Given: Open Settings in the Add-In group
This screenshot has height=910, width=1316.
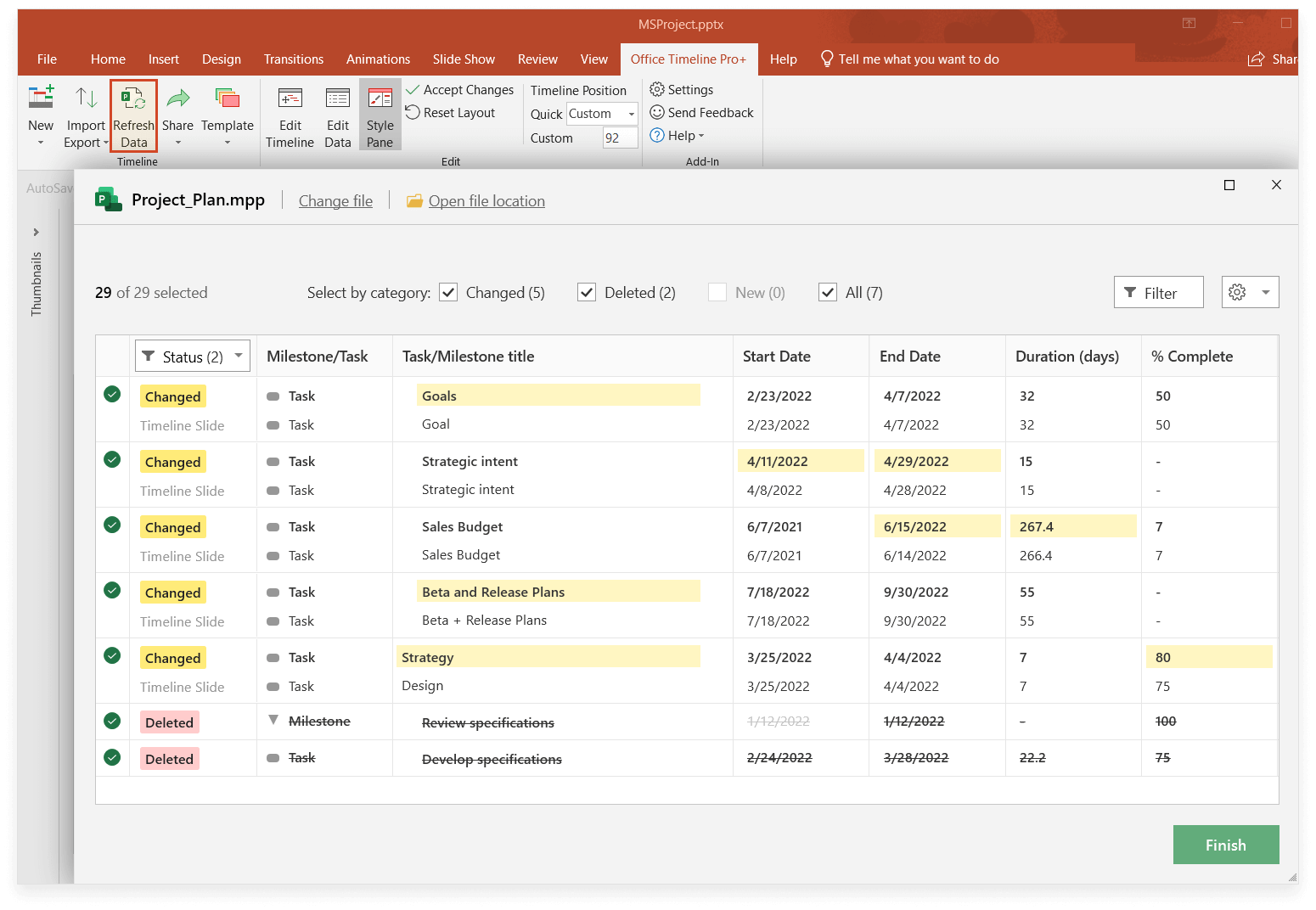Looking at the screenshot, I should [x=680, y=89].
